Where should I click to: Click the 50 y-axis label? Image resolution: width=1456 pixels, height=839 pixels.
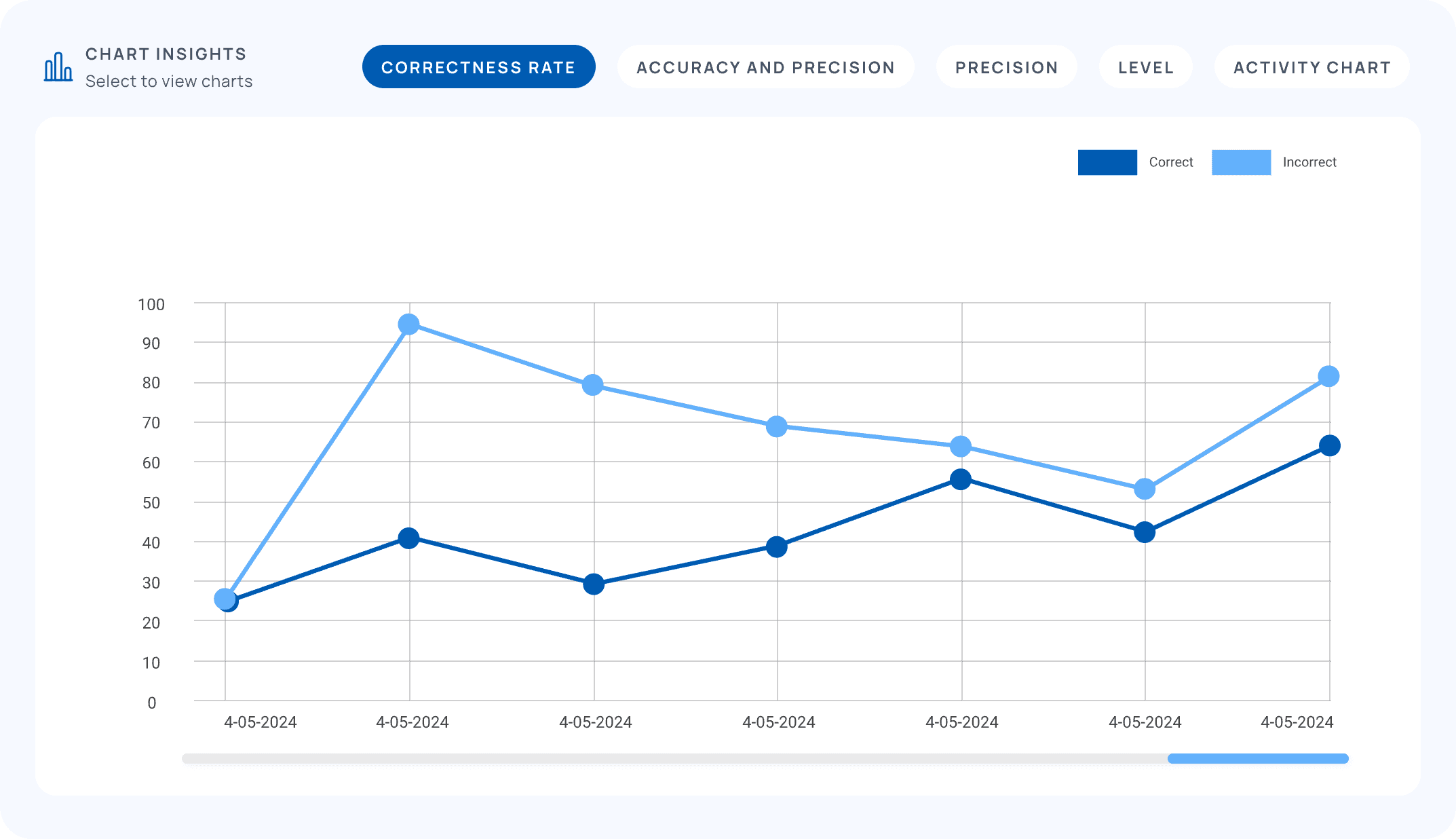151,503
